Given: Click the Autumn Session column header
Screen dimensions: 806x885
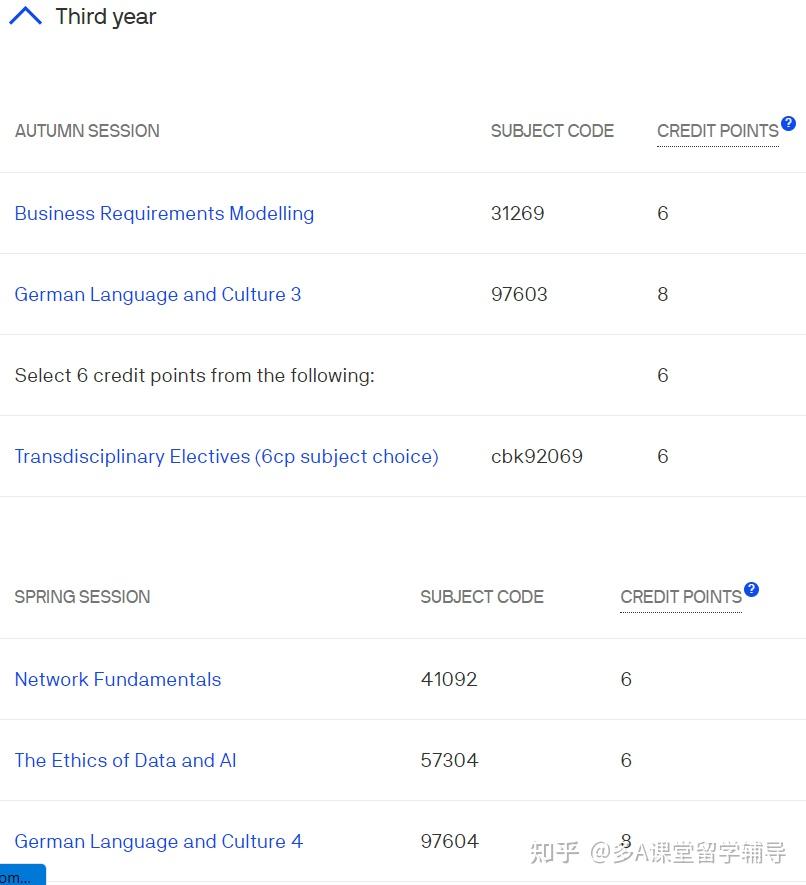Looking at the screenshot, I should pyautogui.click(x=87, y=131).
